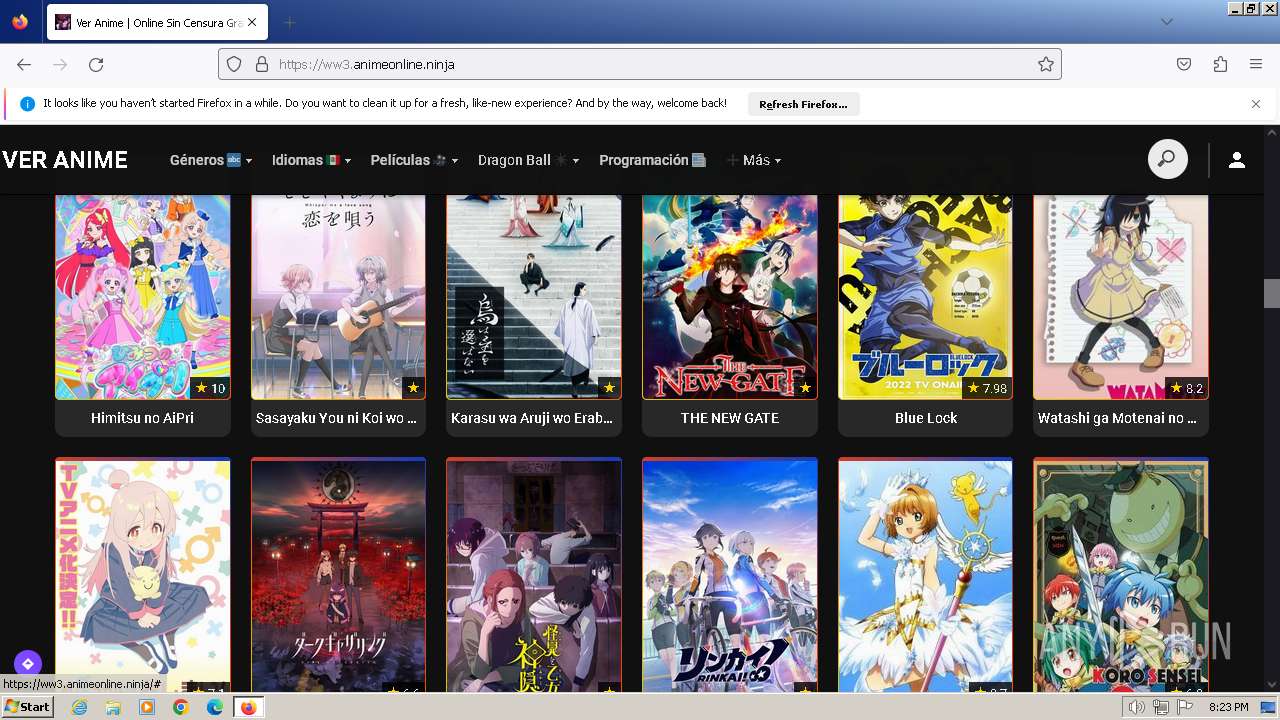Screen dimensions: 1280x720
Task: Reload the page with the refresh icon
Action: 96,64
